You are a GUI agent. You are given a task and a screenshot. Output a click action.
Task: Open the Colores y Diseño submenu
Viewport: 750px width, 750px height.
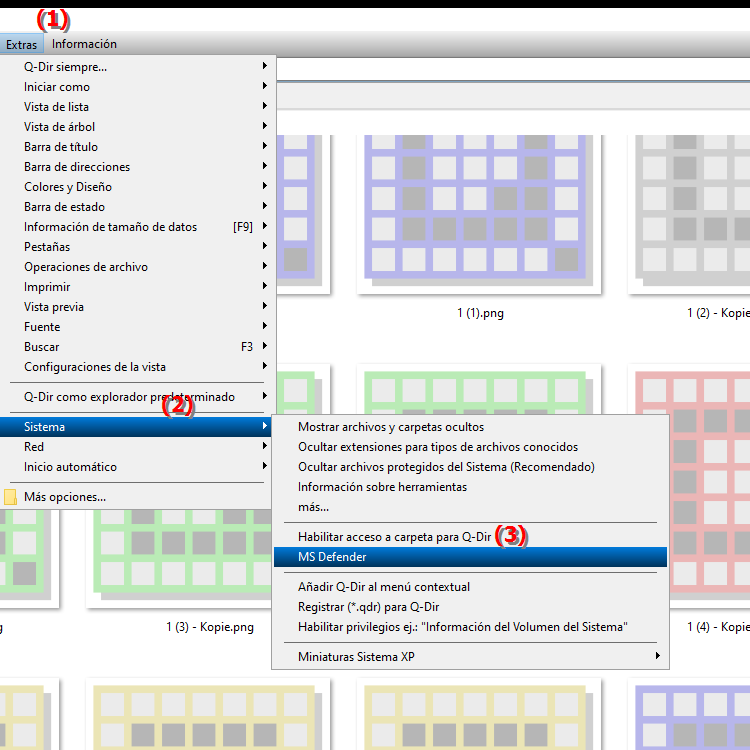click(138, 187)
